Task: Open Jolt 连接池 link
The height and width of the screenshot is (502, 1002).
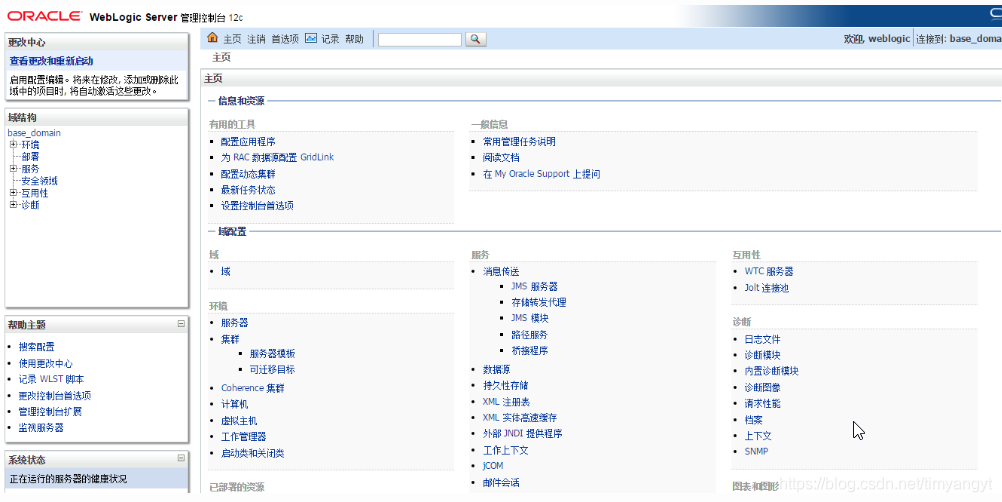Action: 767,288
